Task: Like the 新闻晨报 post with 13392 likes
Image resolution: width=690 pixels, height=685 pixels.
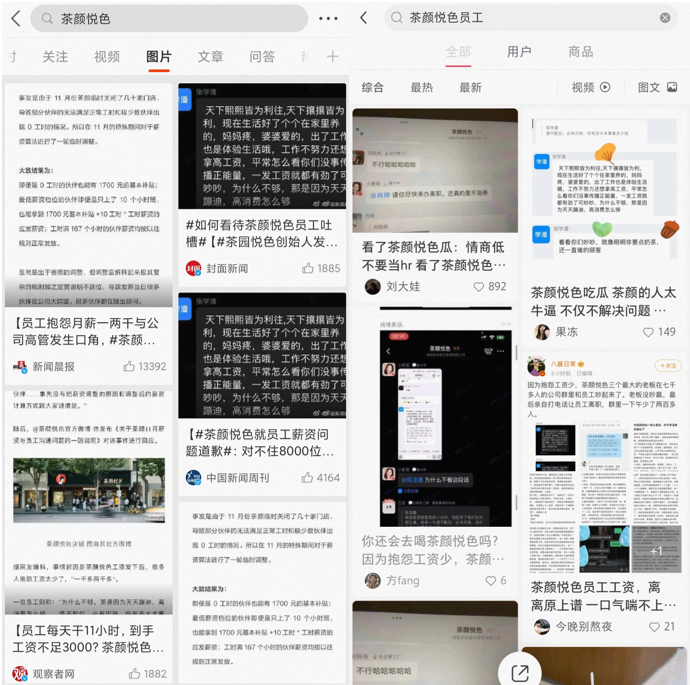Action: click(x=128, y=366)
